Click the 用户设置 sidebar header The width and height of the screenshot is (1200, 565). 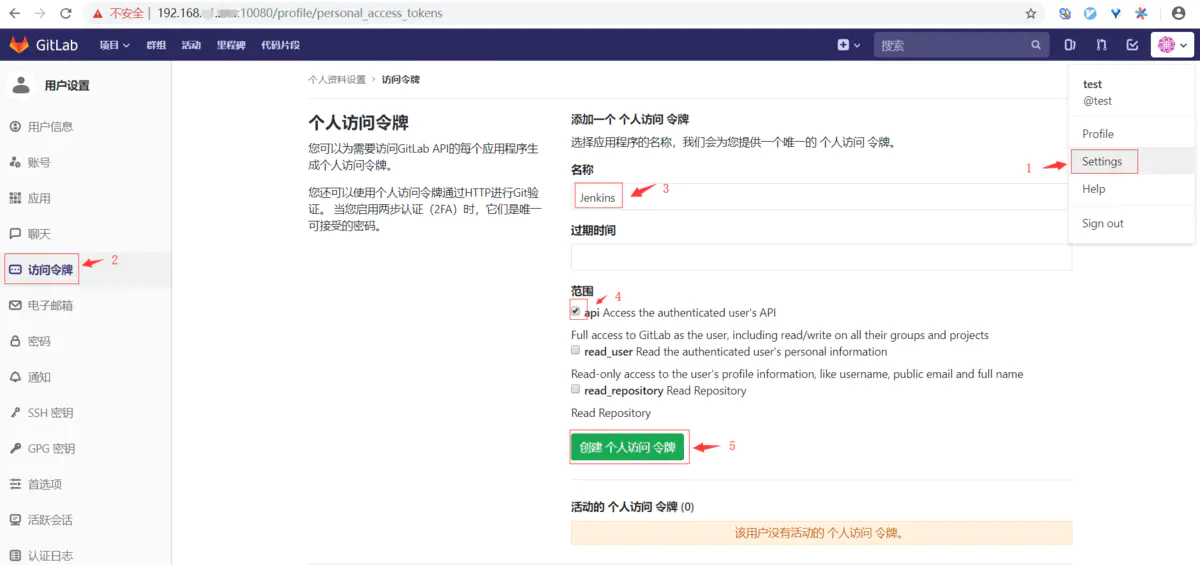click(x=67, y=86)
